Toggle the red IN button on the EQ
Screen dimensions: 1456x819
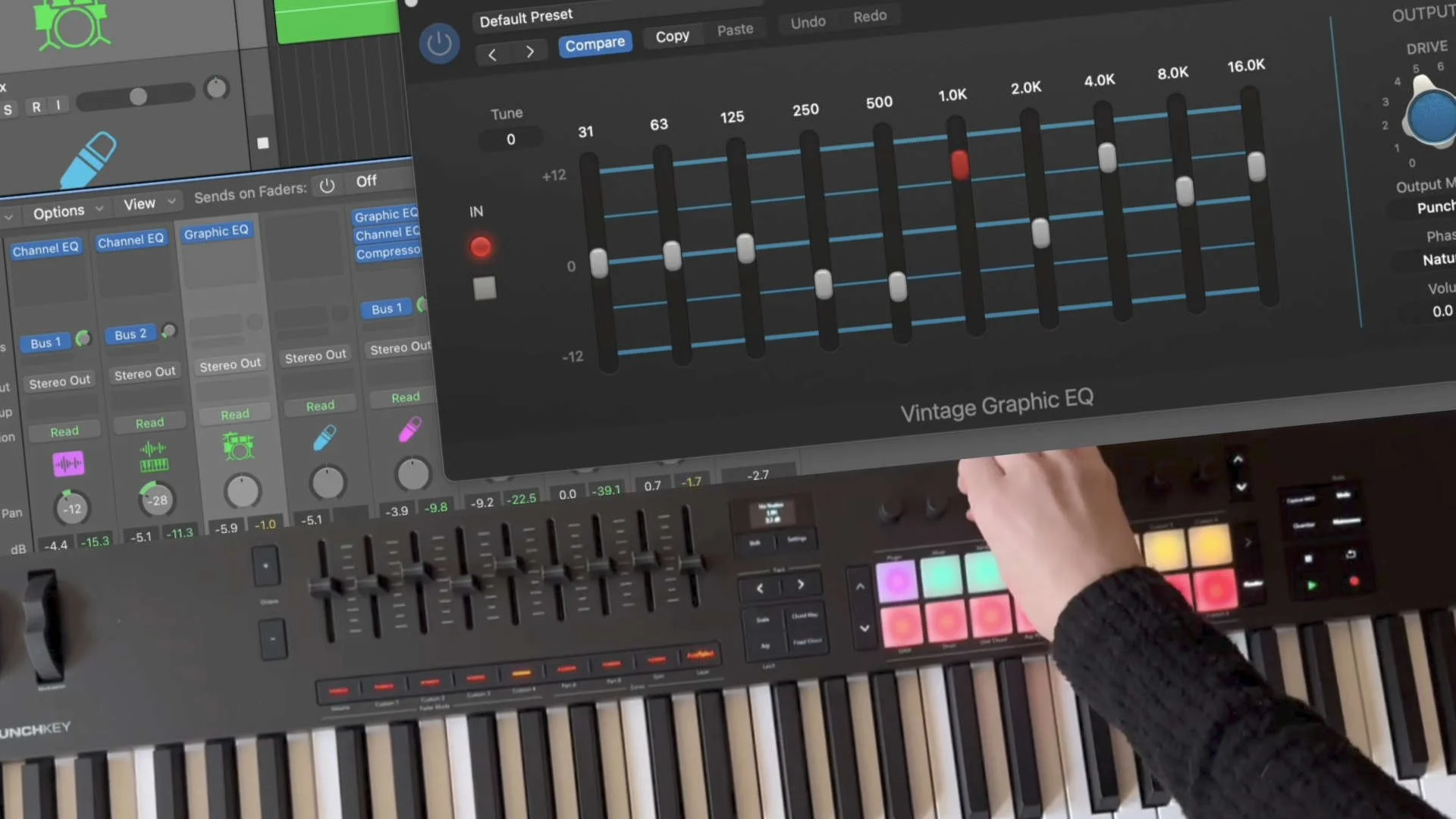481,246
